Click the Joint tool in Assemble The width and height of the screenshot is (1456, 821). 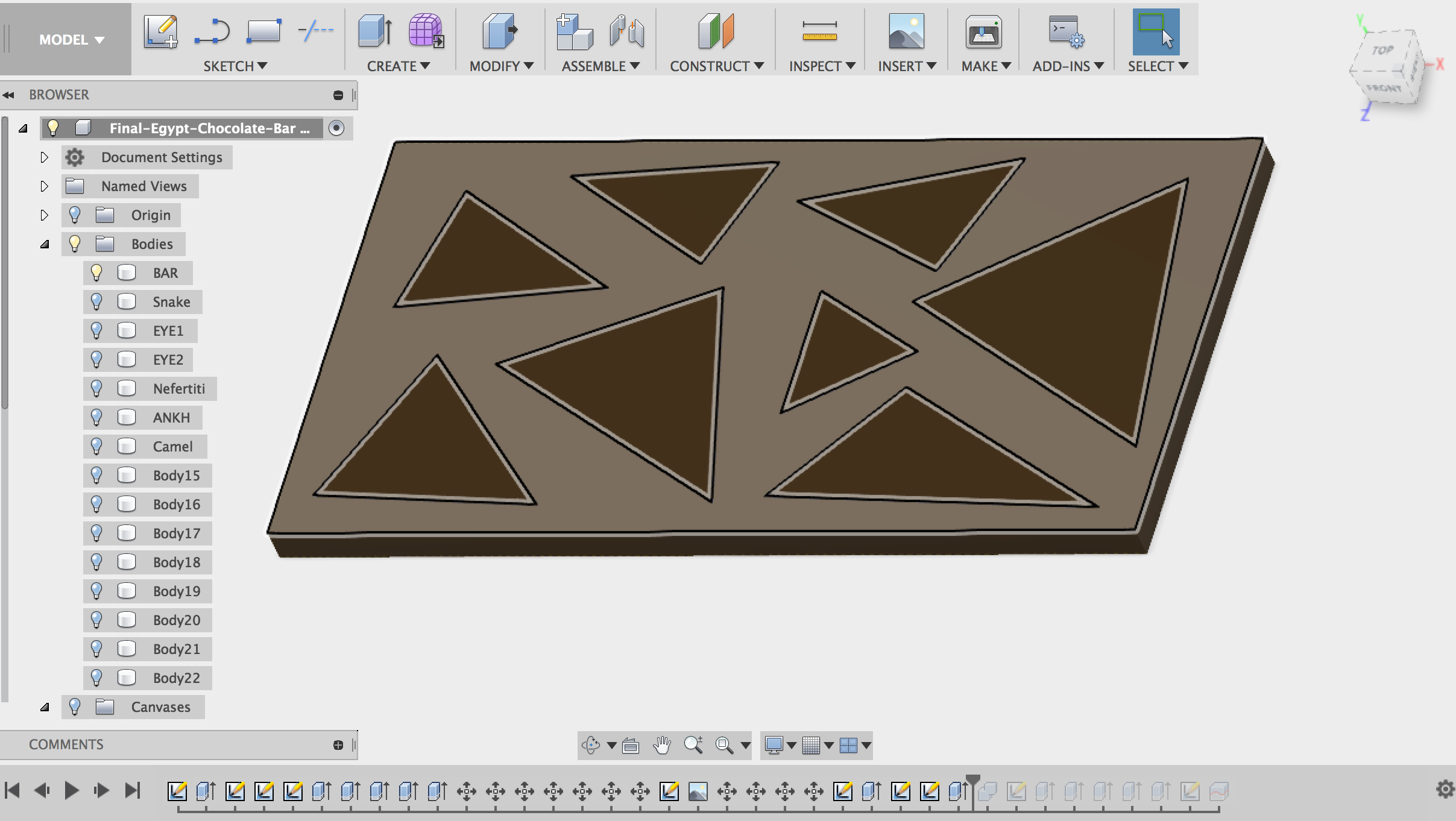pyautogui.click(x=626, y=31)
